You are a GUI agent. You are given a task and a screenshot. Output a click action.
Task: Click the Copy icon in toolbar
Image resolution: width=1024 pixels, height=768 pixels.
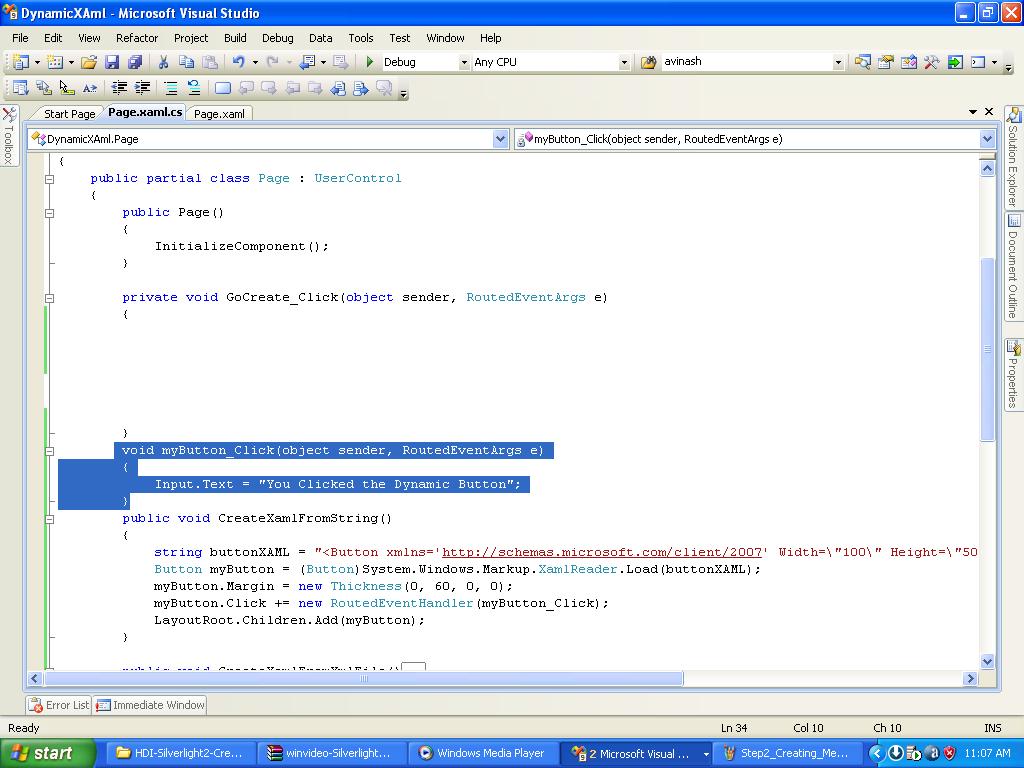[186, 62]
